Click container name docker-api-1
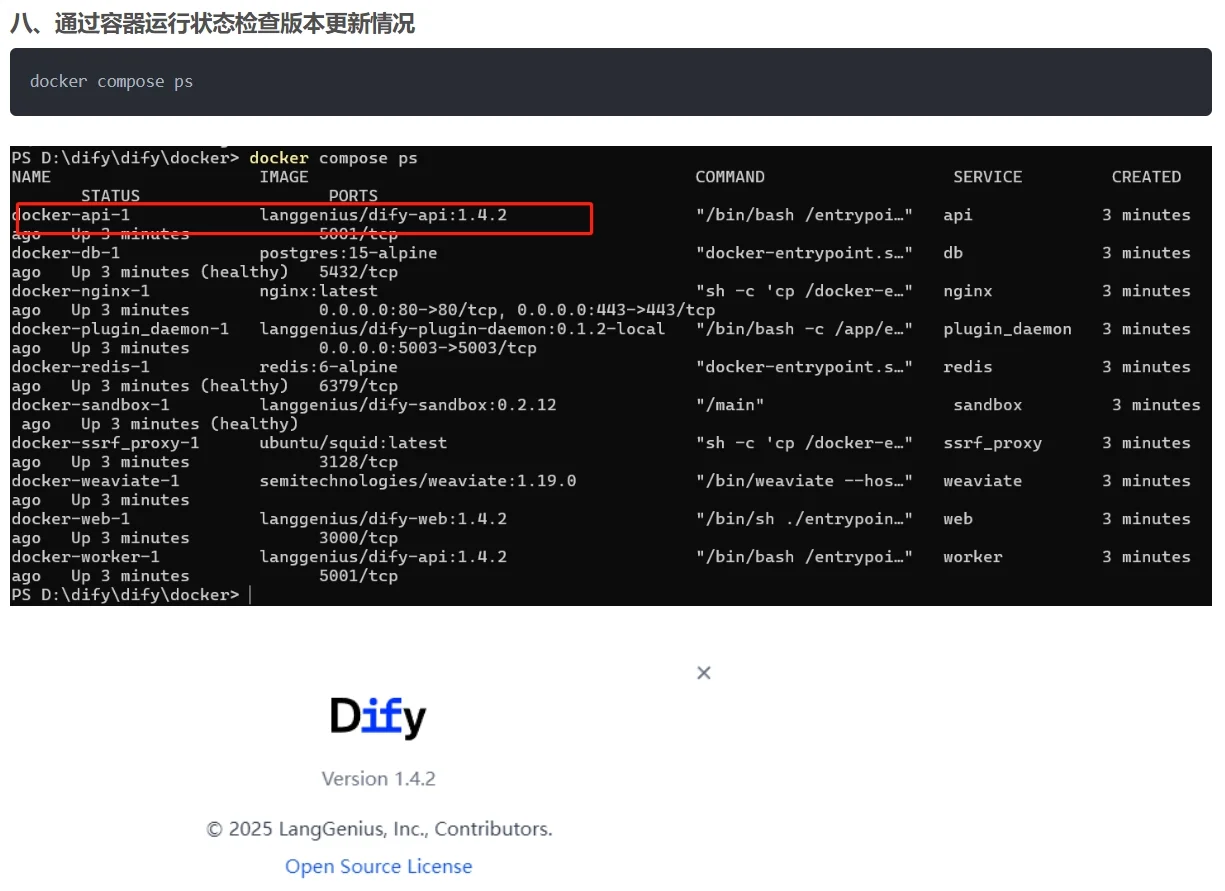This screenshot has height=891, width=1225. 70,215
